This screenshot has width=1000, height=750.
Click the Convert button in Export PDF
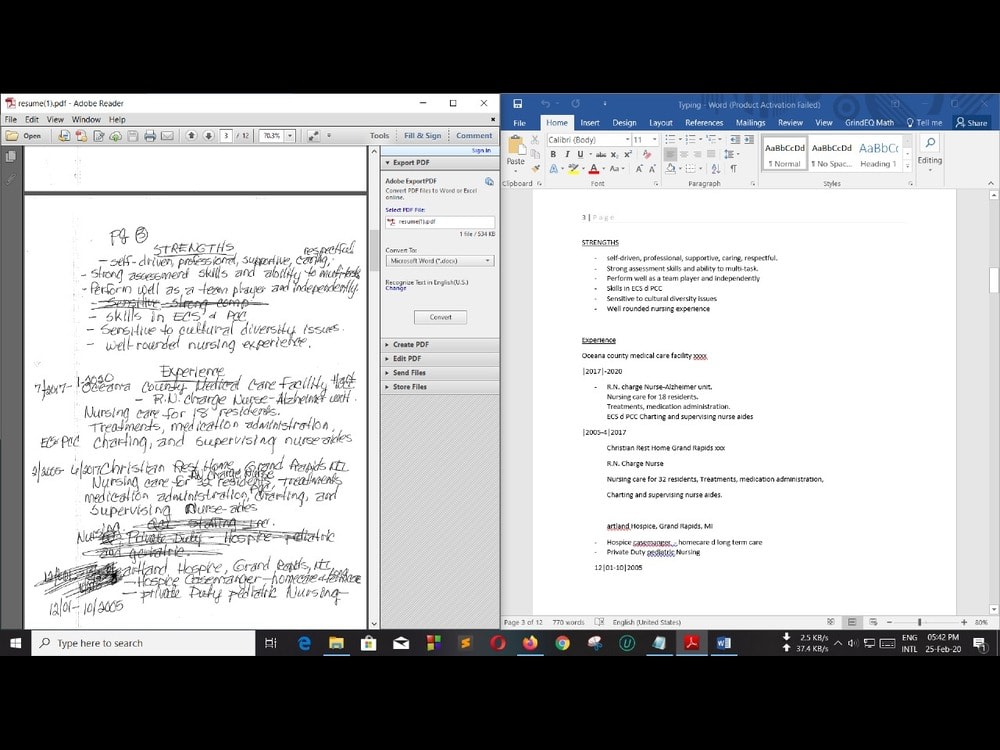click(440, 317)
